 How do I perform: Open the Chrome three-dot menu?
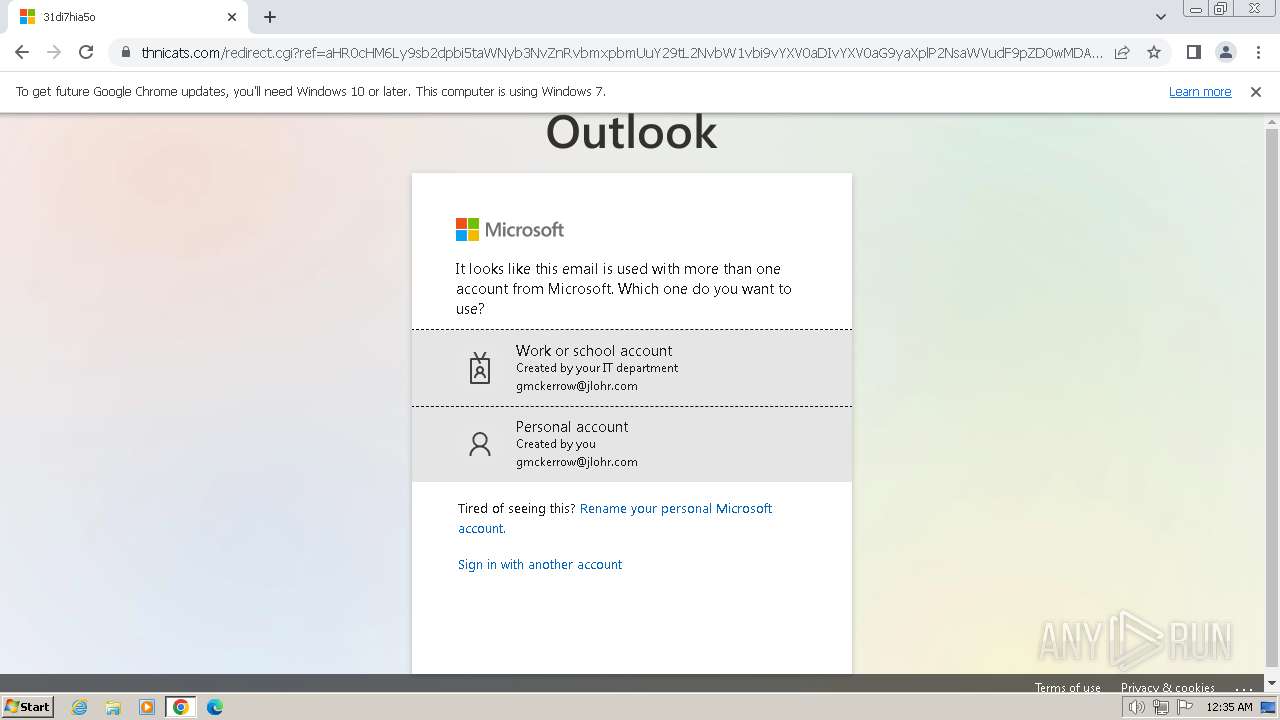pyautogui.click(x=1258, y=52)
